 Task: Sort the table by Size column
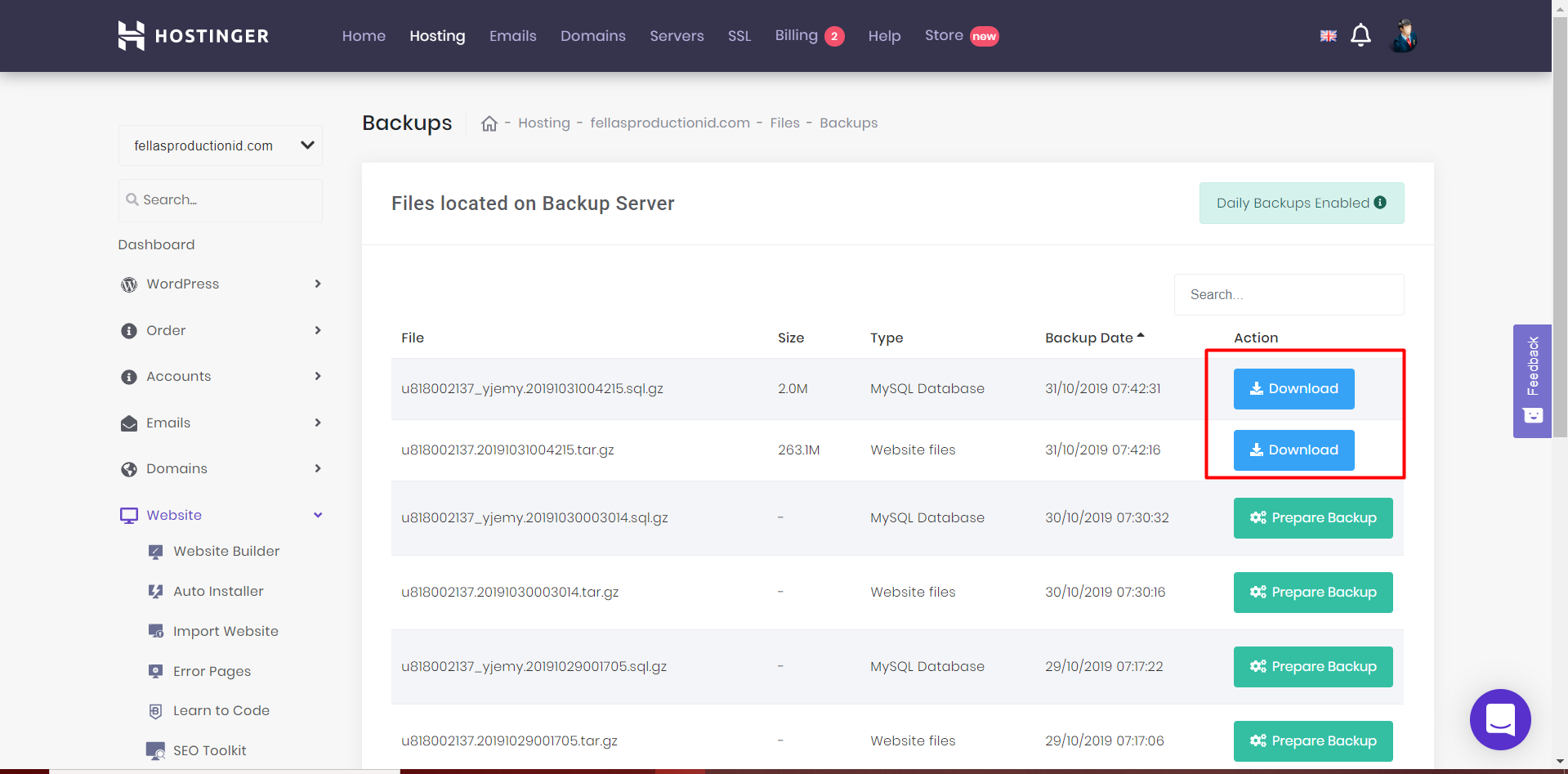(x=791, y=338)
